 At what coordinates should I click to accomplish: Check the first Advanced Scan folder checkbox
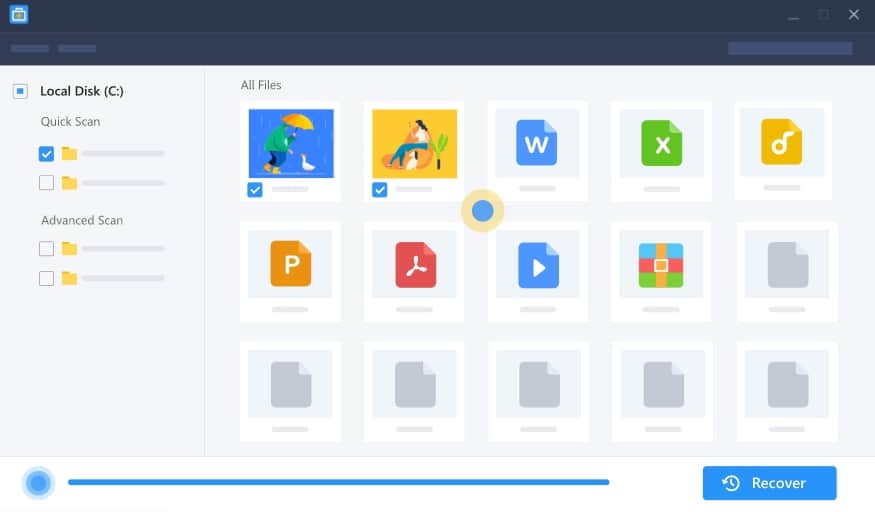46,248
